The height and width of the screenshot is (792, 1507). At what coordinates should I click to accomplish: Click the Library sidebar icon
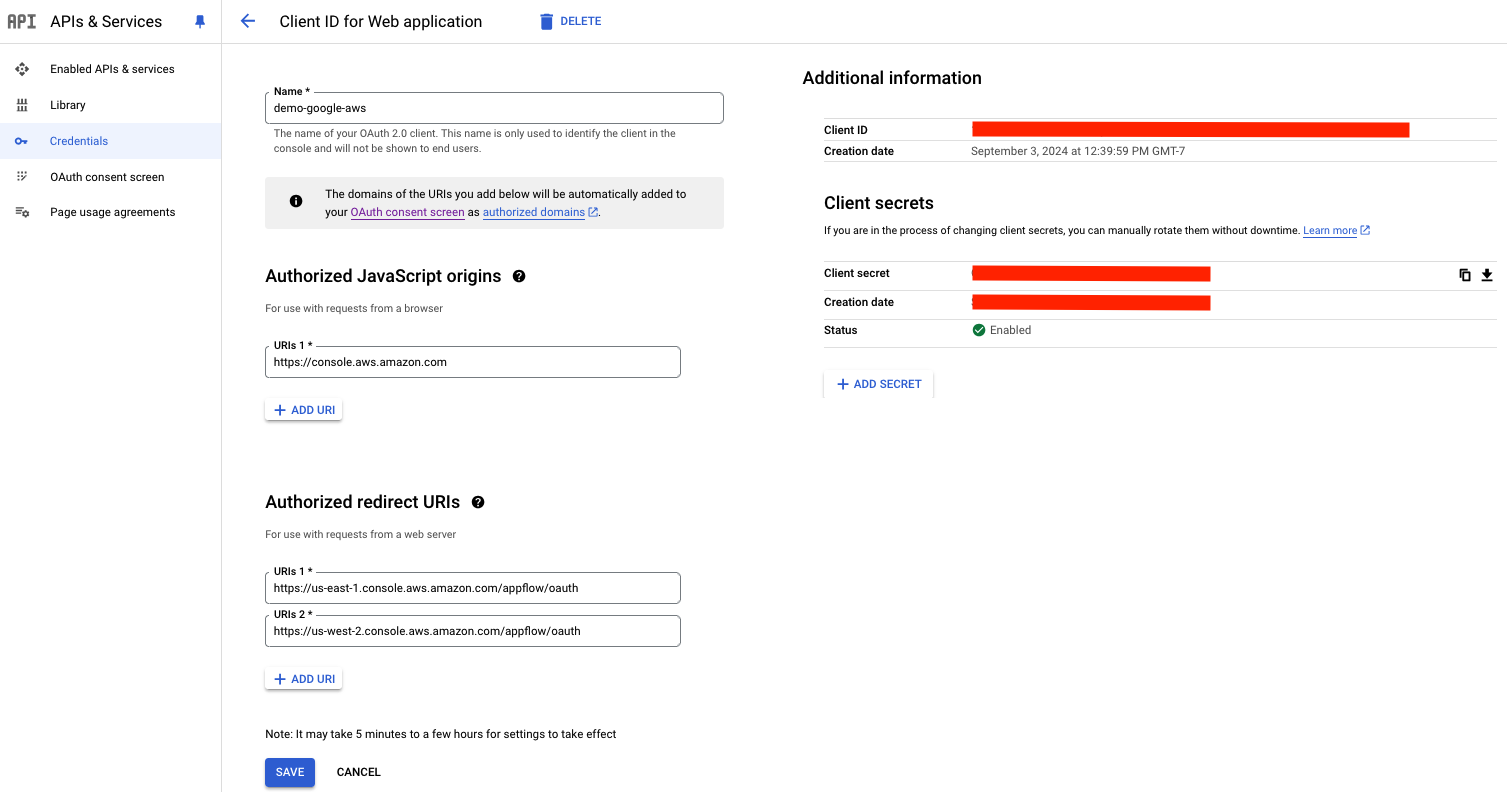click(22, 105)
